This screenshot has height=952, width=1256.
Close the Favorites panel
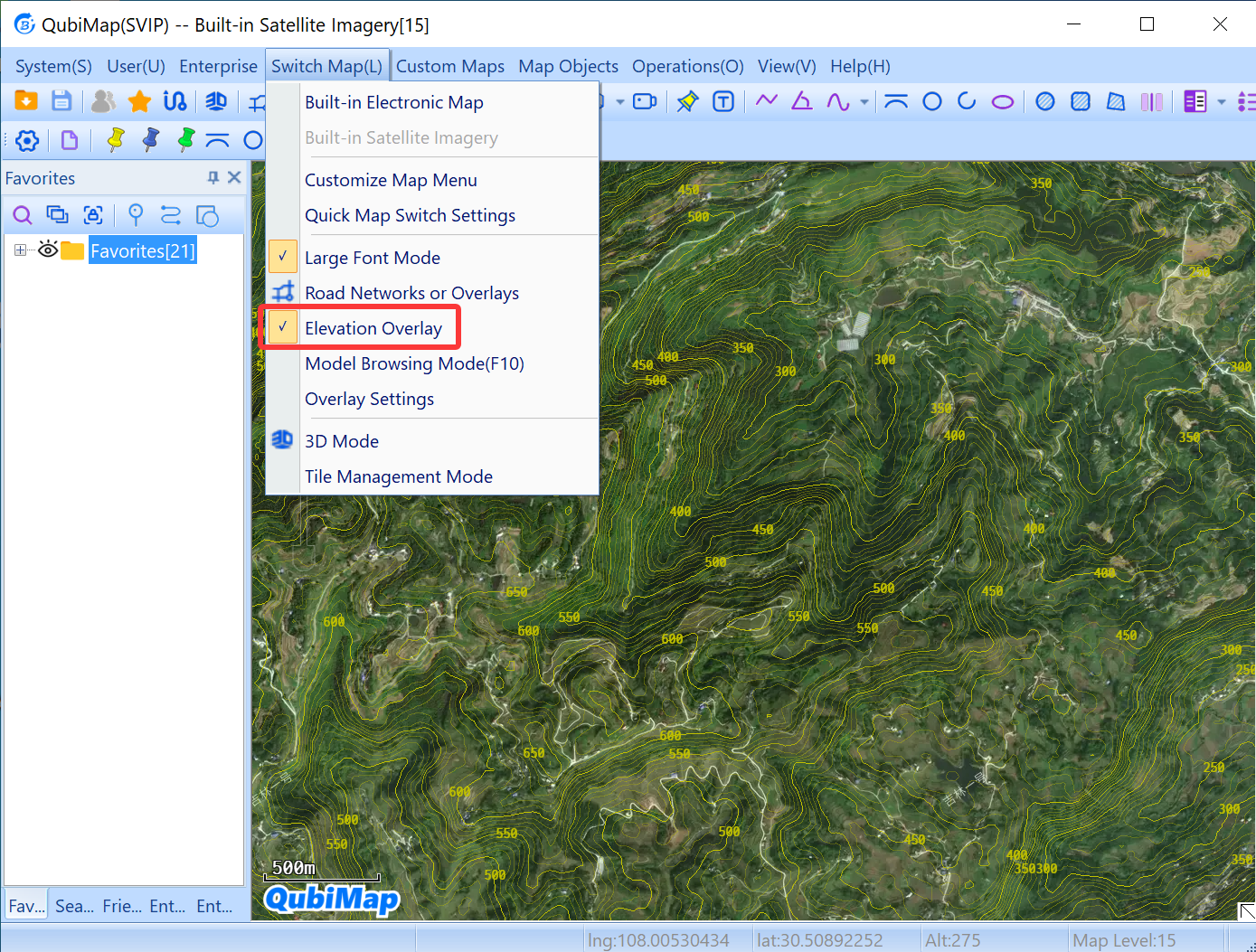pyautogui.click(x=234, y=177)
